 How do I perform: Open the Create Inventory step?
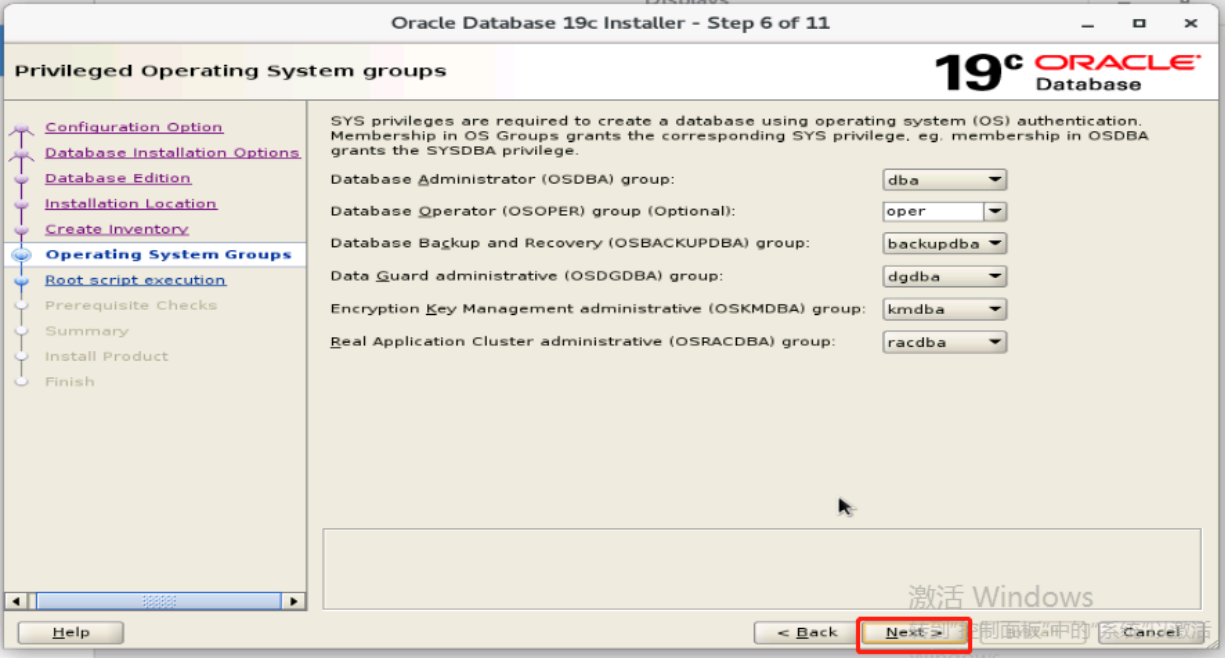click(x=117, y=229)
